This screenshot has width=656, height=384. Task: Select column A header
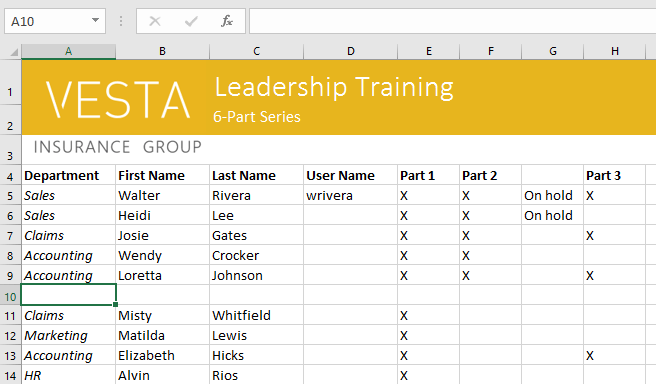[x=69, y=51]
